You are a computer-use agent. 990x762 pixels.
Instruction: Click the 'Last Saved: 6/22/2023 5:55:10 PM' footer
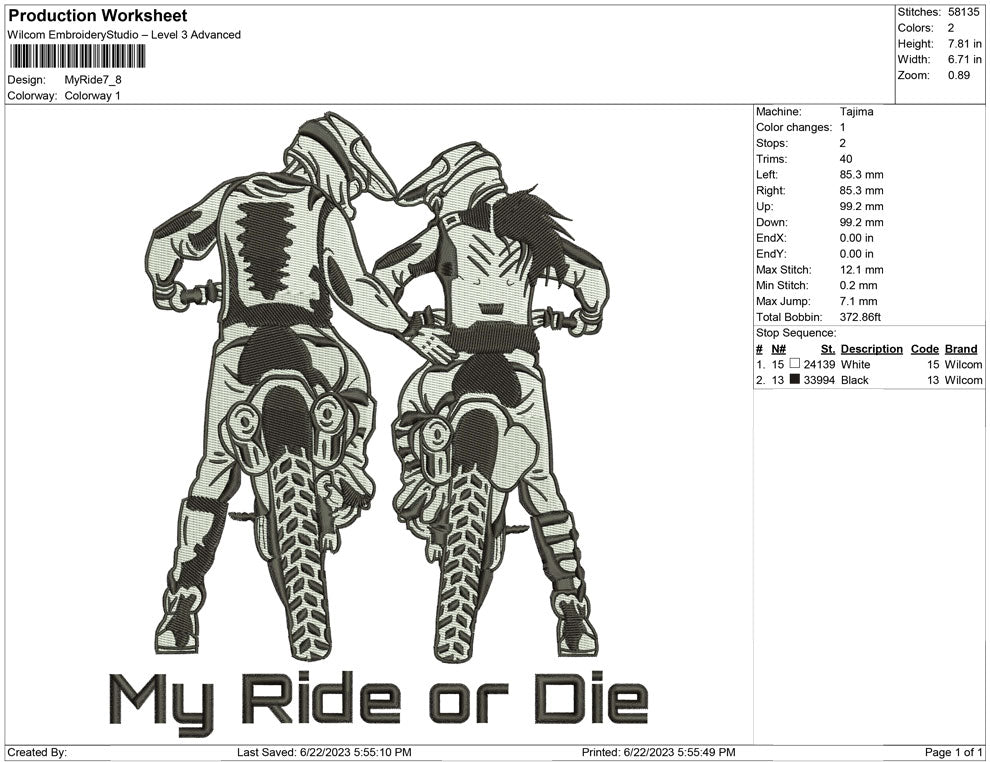(324, 752)
